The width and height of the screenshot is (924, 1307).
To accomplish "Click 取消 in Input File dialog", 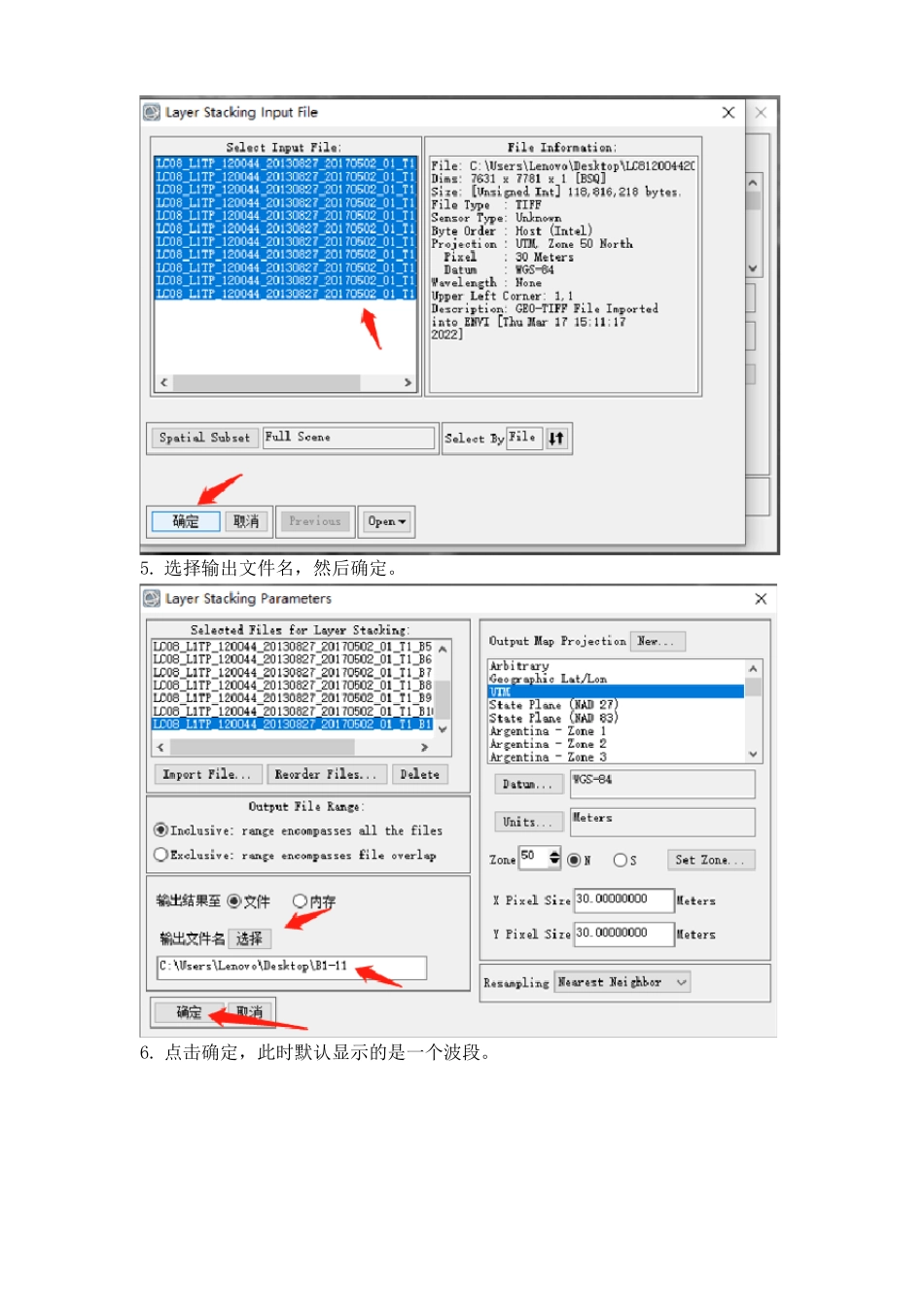I will click(x=246, y=521).
